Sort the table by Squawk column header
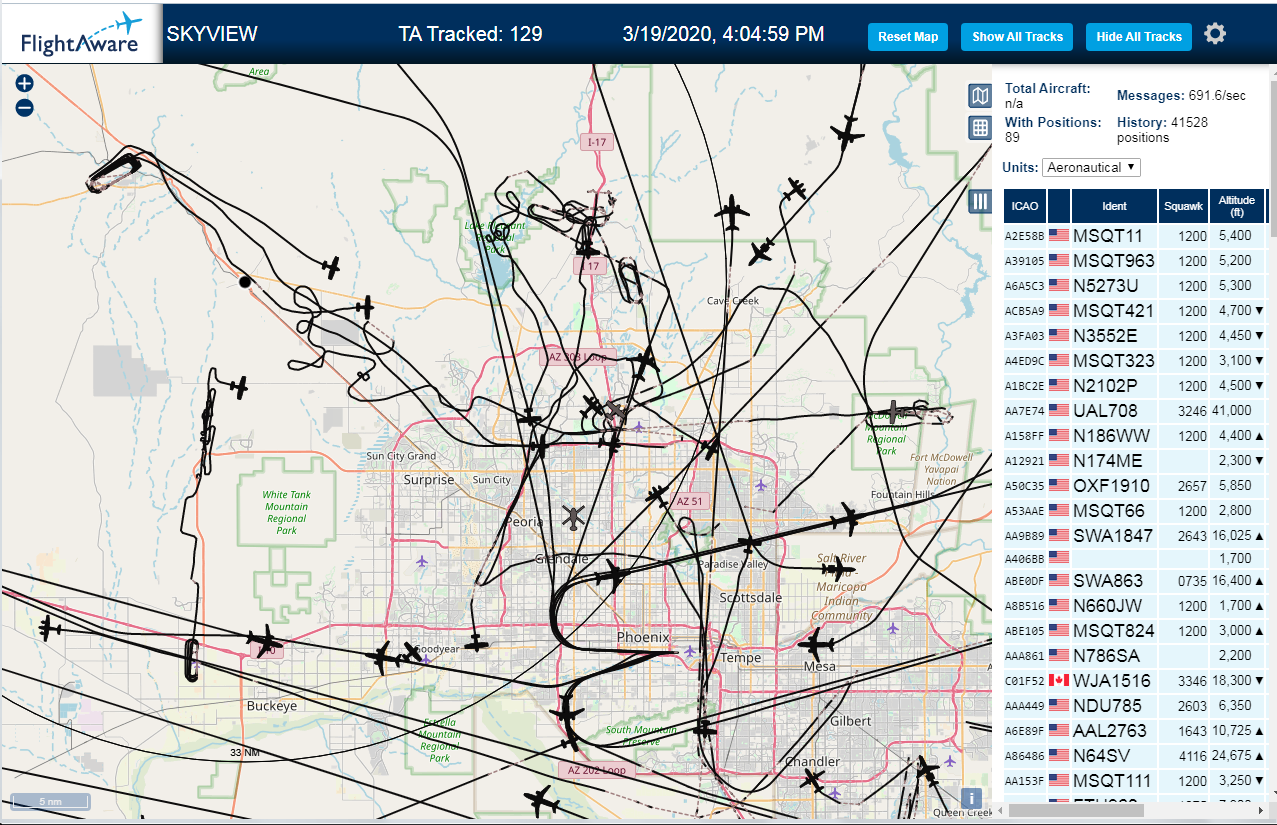The width and height of the screenshot is (1277, 825). 1183,206
